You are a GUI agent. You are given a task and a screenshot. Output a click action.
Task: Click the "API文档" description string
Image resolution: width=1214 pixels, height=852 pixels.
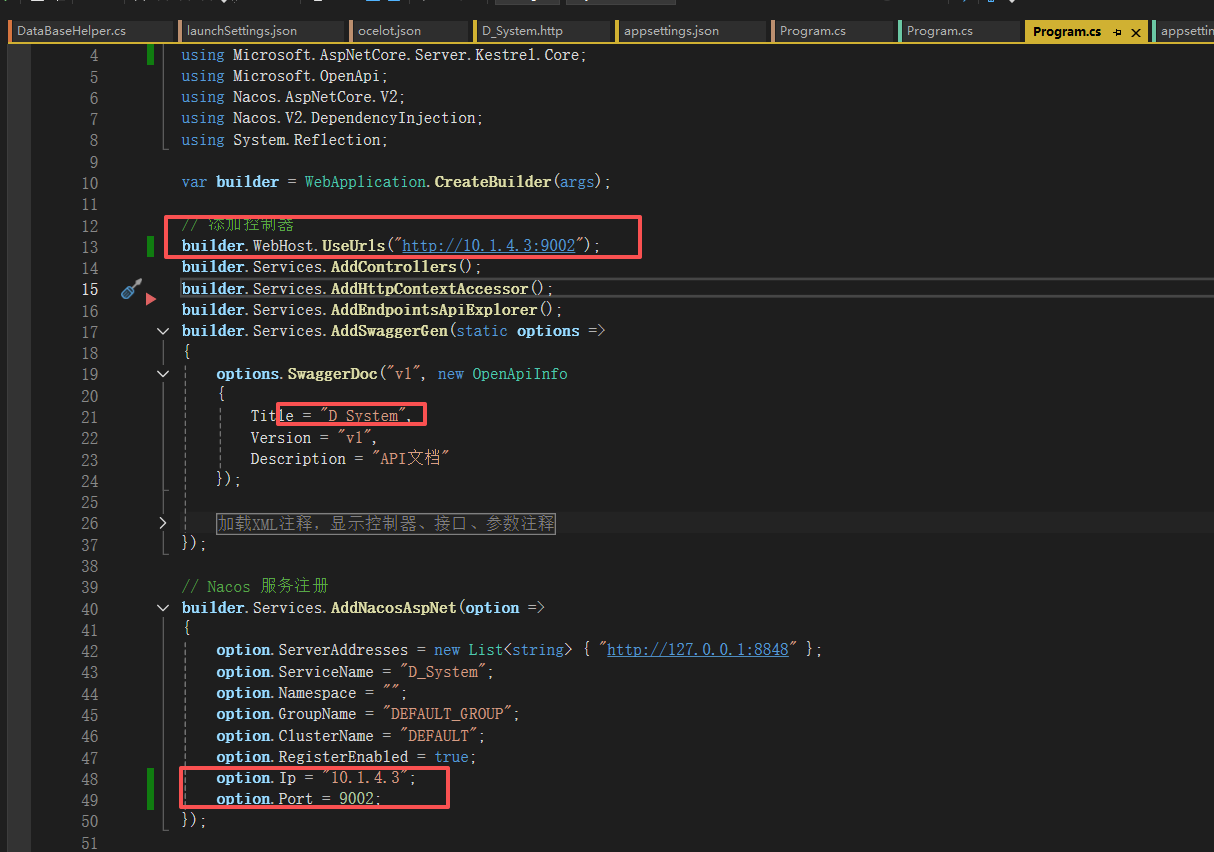point(411,459)
